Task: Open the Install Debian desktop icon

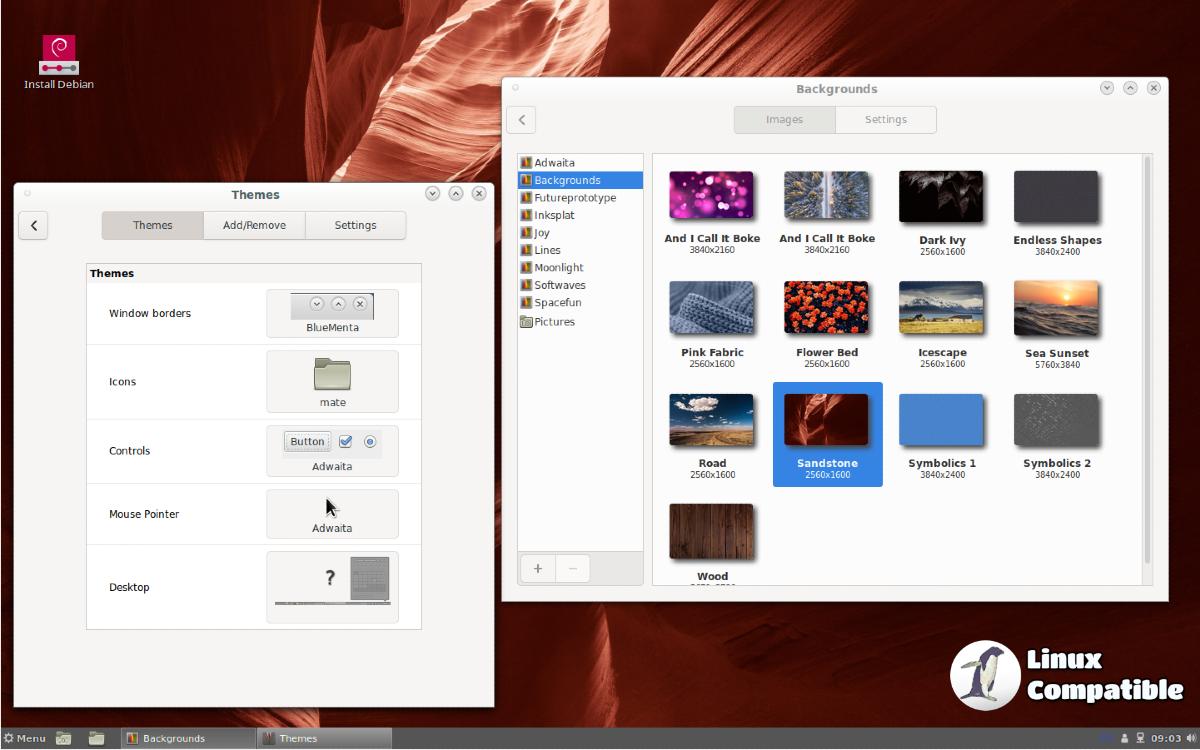Action: coord(59,58)
